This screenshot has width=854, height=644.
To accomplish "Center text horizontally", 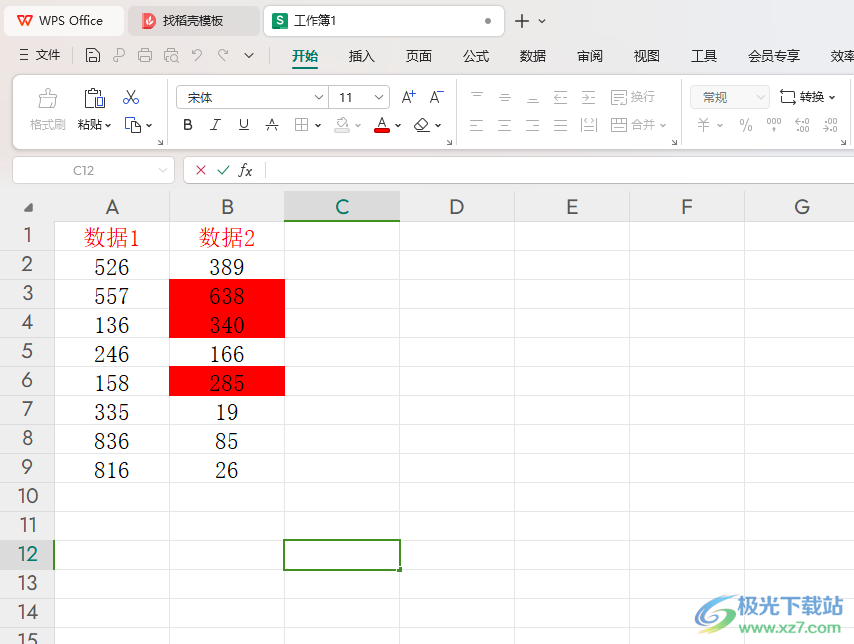I will click(505, 125).
